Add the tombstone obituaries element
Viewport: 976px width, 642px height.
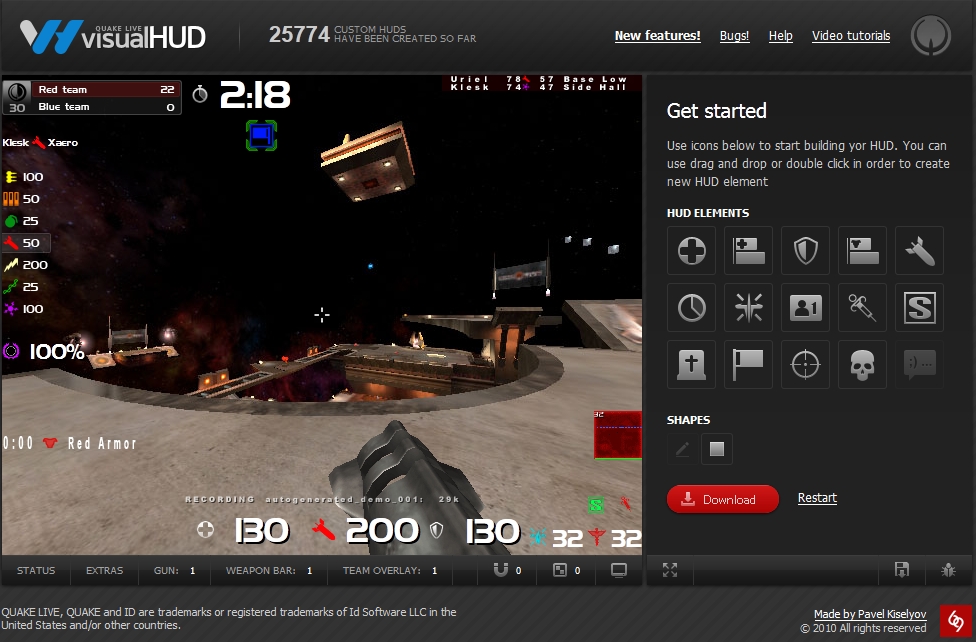click(692, 365)
